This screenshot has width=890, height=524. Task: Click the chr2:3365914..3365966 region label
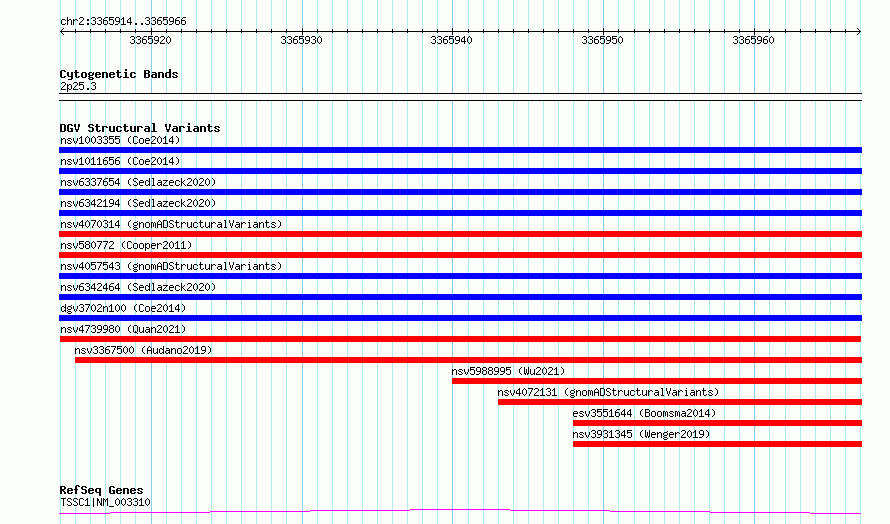123,21
